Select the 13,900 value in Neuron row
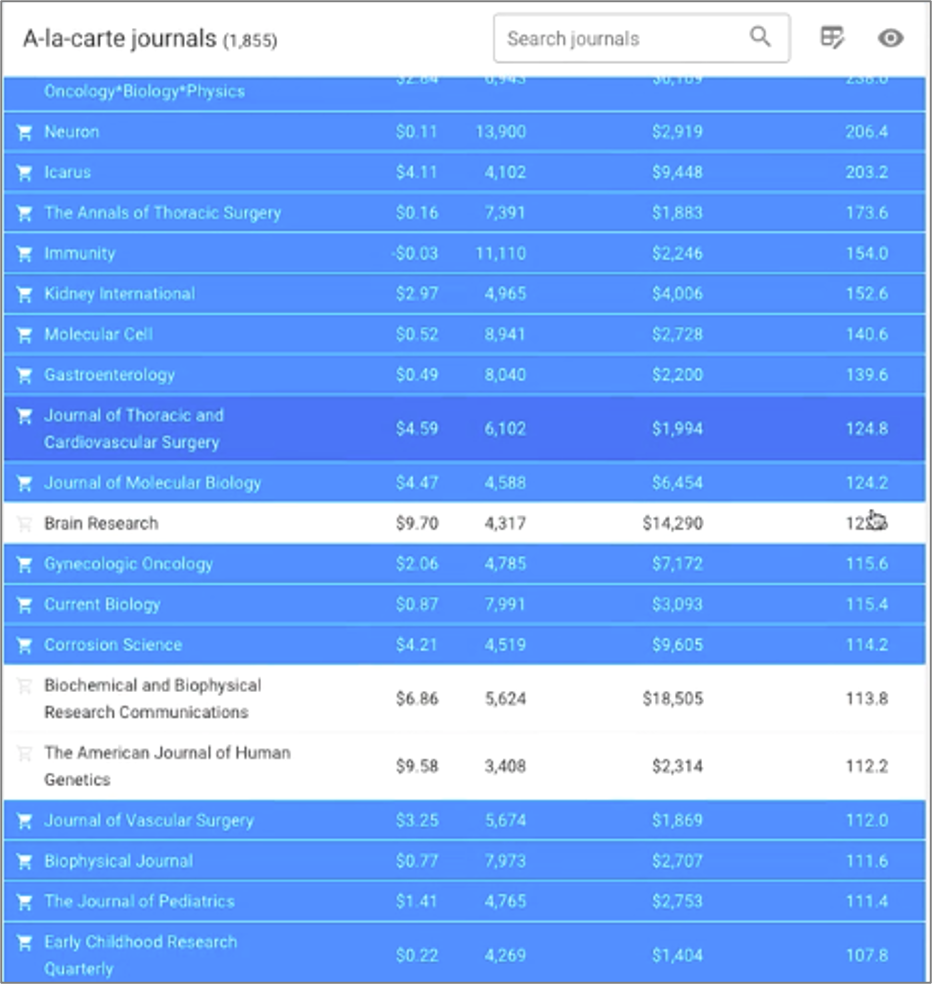The height and width of the screenshot is (984, 932). tap(500, 132)
